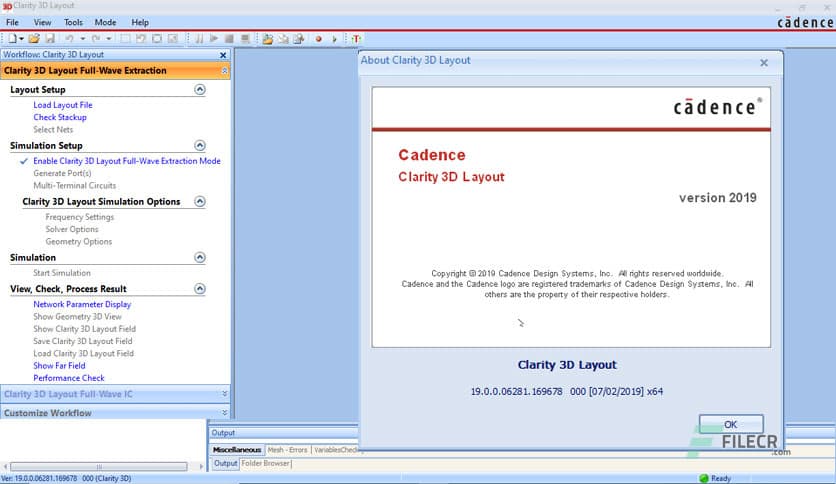Viewport: 836px width, 484px height.
Task: Click the Pause simulation toolbar icon
Action: (199, 38)
